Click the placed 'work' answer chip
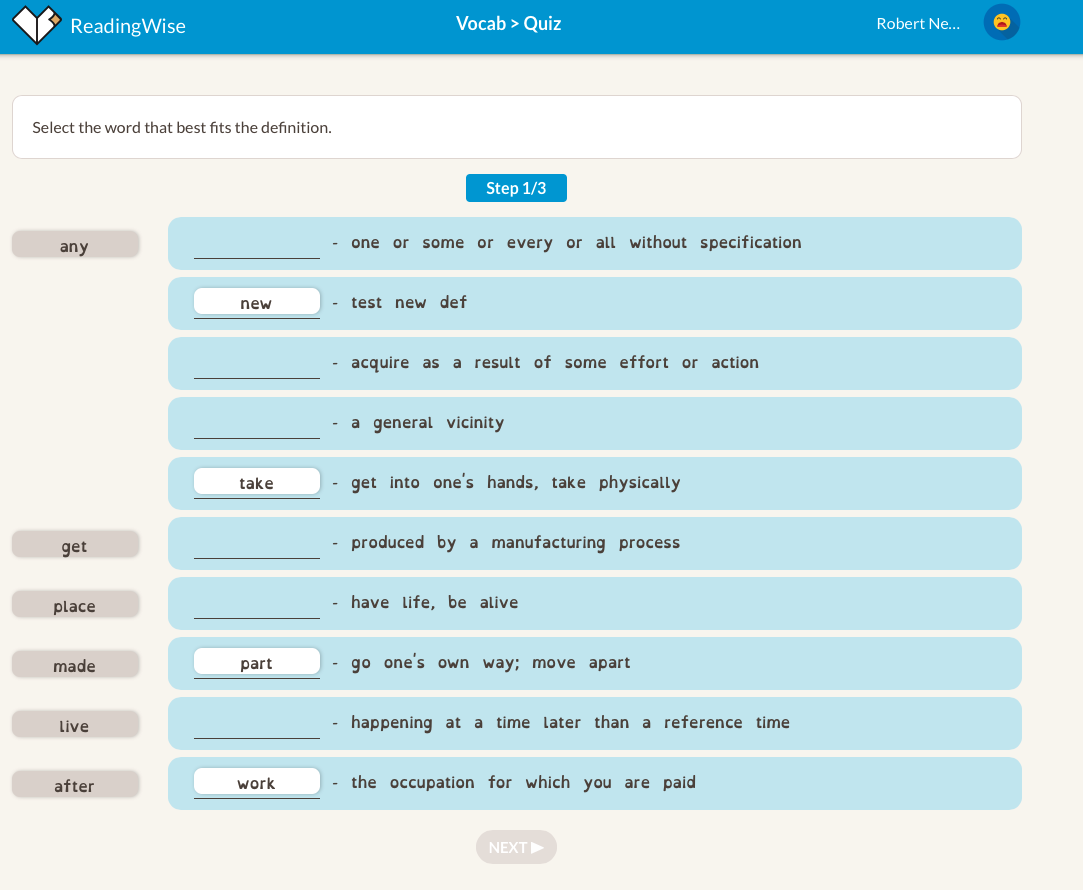This screenshot has height=890, width=1083. (257, 782)
